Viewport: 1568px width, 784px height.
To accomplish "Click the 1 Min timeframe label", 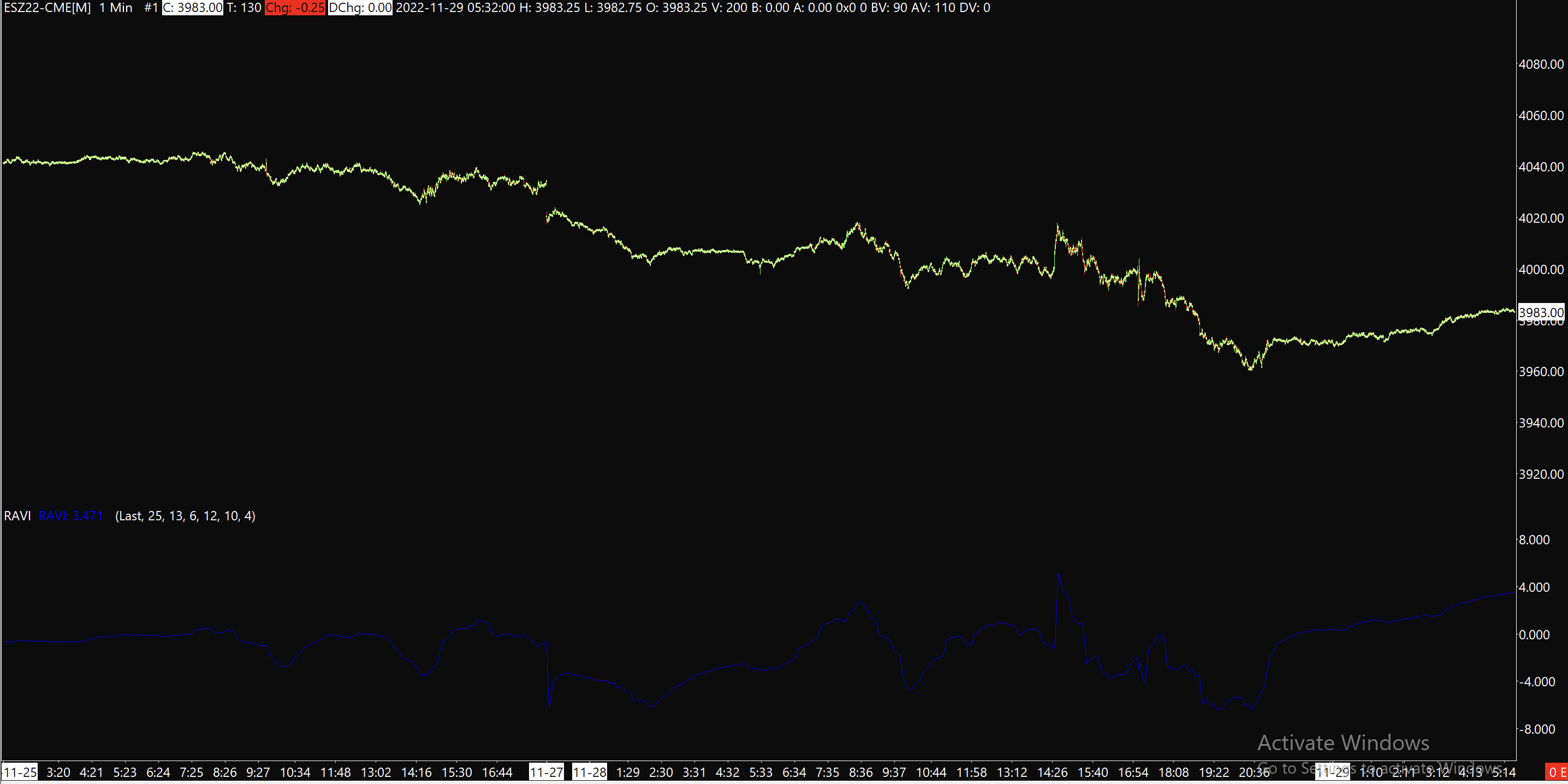I will [116, 8].
